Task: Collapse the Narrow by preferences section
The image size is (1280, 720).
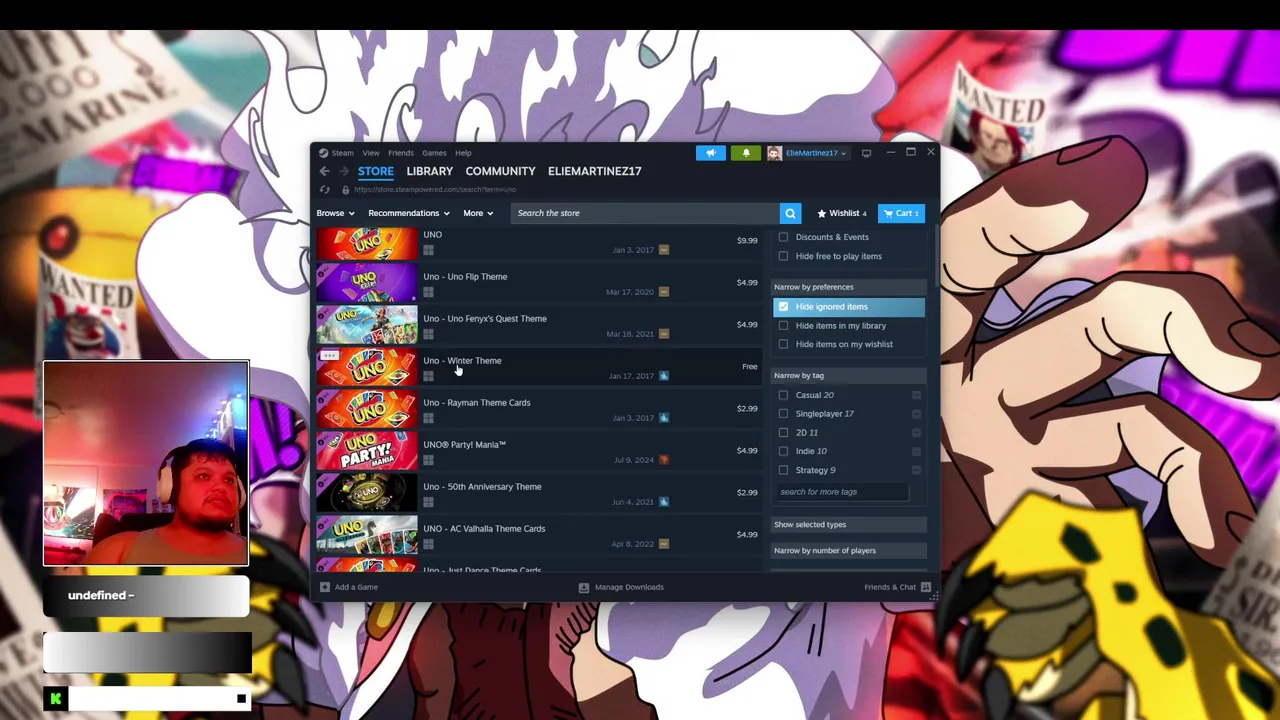Action: coord(849,287)
